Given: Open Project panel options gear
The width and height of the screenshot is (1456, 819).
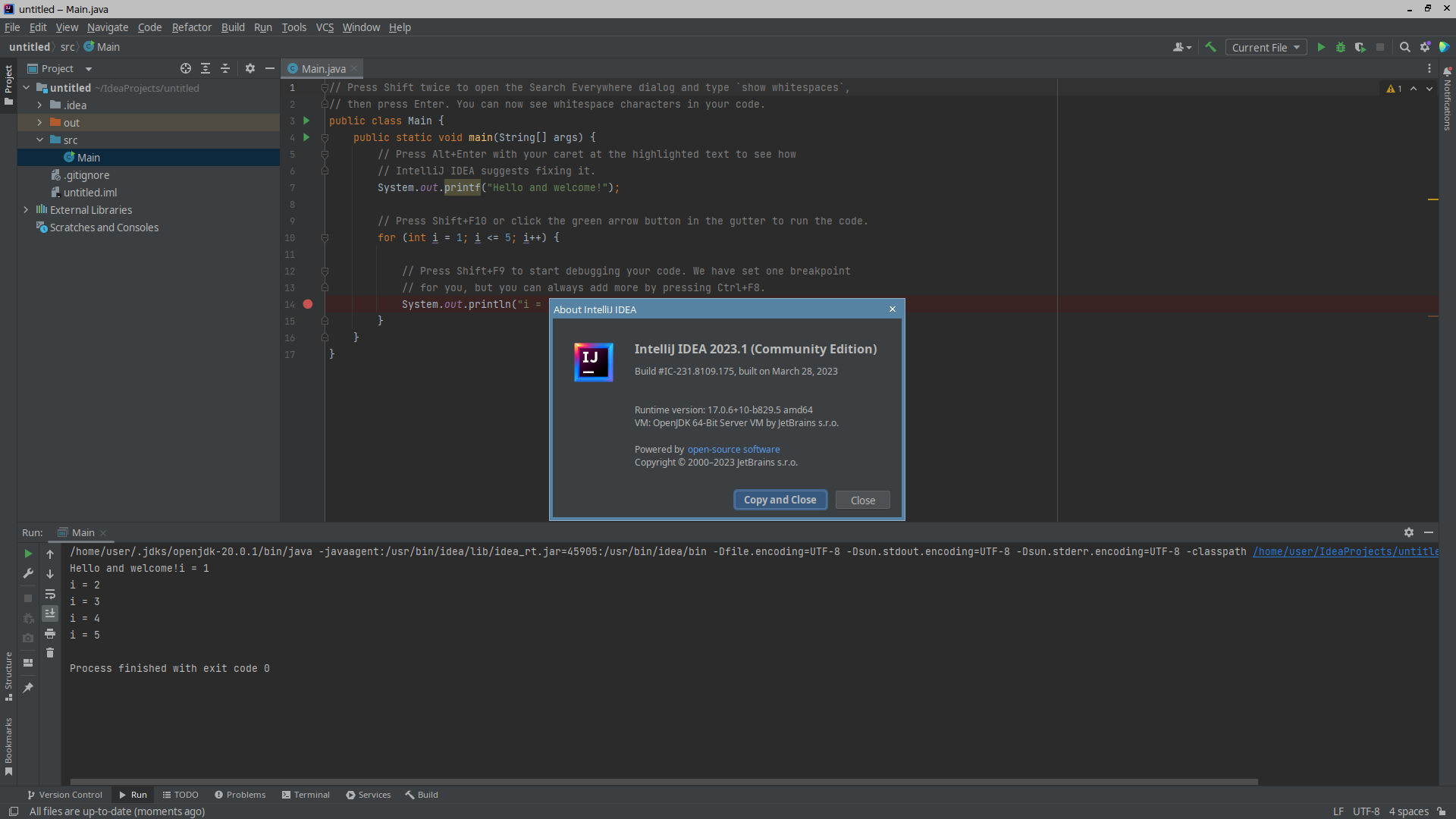Looking at the screenshot, I should tap(250, 68).
